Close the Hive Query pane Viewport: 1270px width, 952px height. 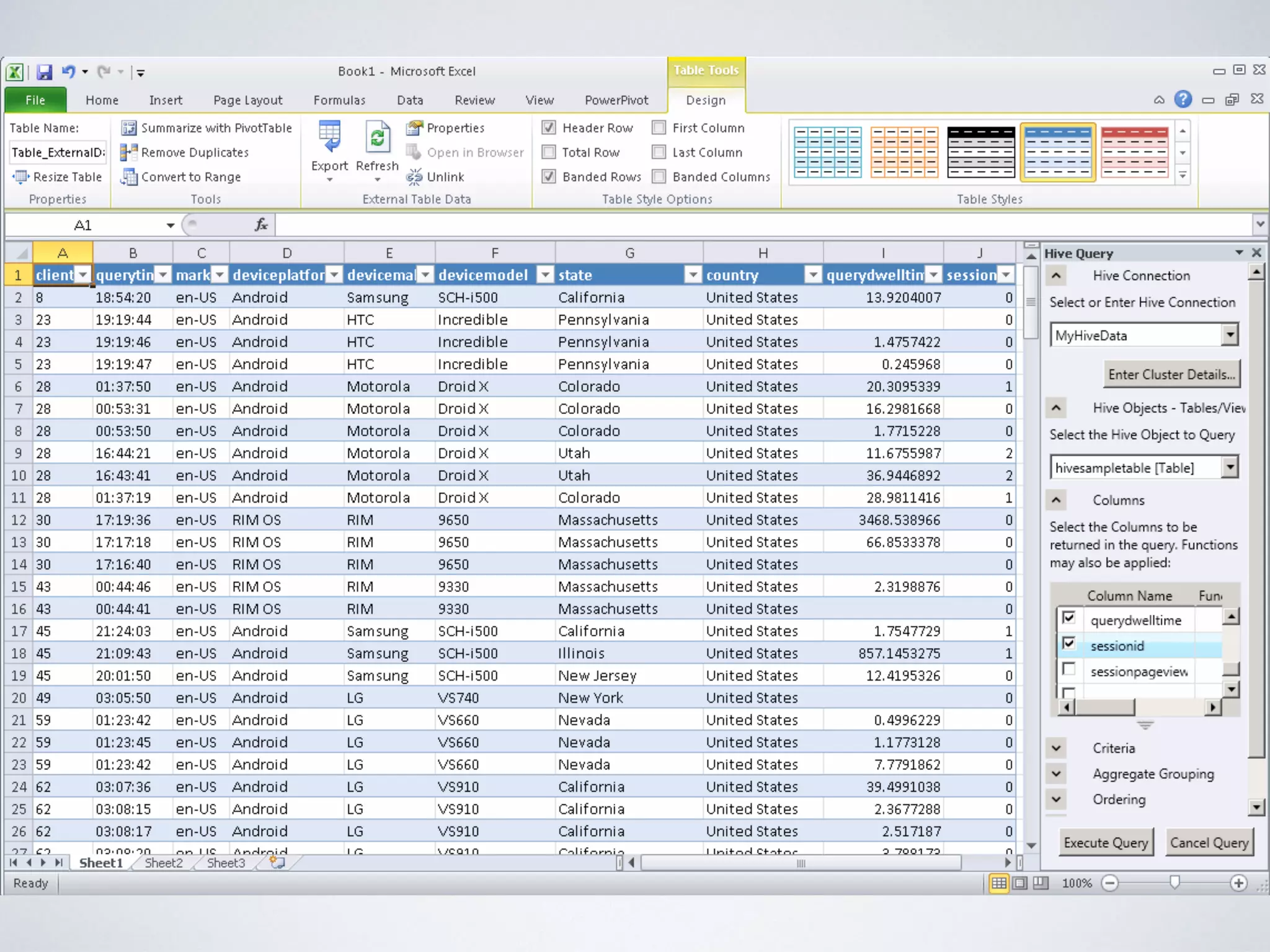click(1256, 253)
